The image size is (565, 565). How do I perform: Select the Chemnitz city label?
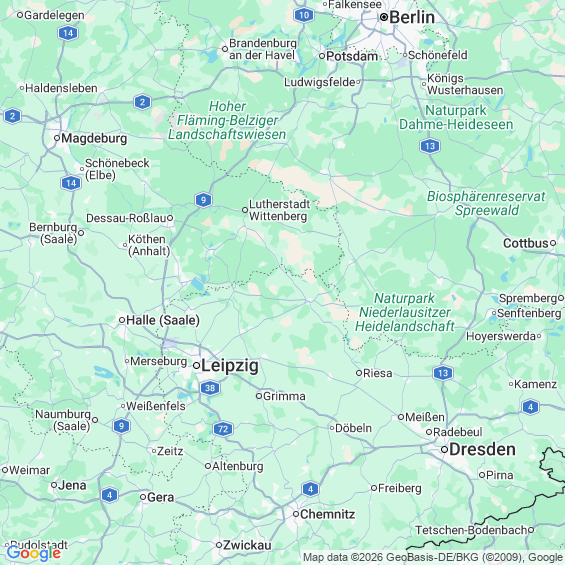tap(327, 514)
